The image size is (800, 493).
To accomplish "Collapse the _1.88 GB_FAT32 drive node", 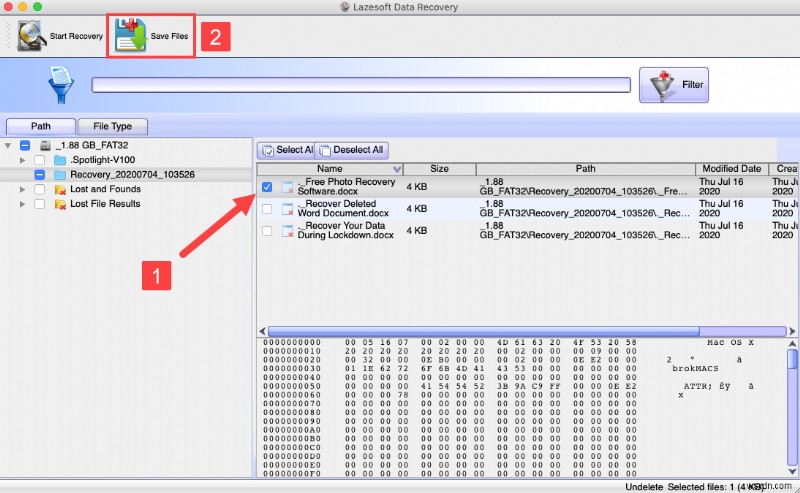I will tap(8, 145).
